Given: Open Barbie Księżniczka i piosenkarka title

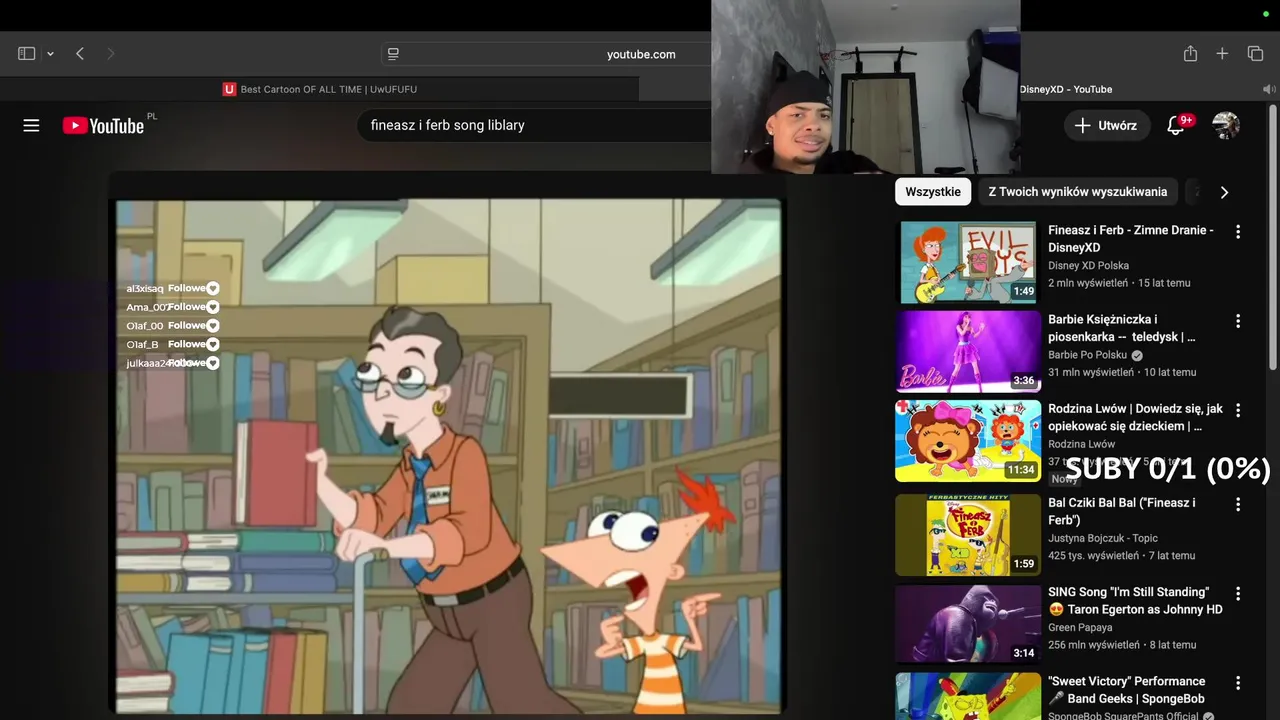Looking at the screenshot, I should coord(1122,328).
